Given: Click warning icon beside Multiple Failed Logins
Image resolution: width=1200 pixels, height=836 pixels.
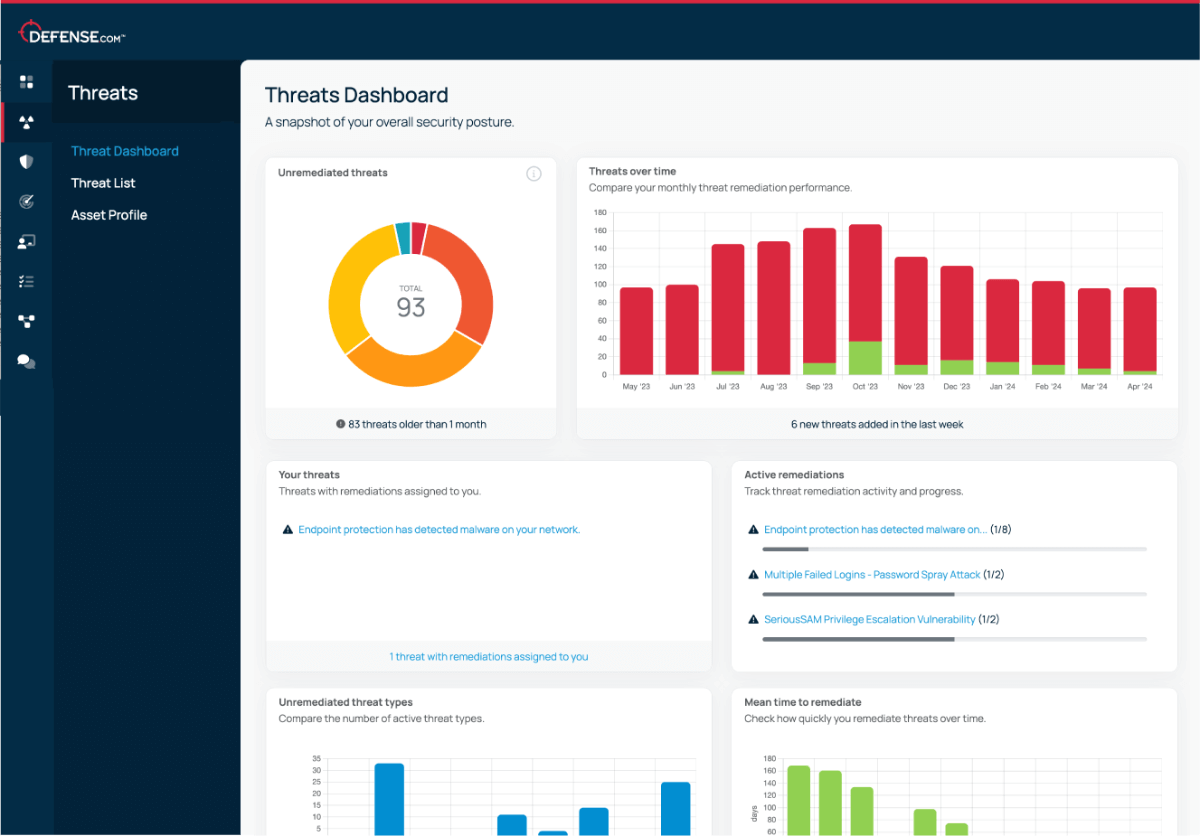Looking at the screenshot, I should click(x=754, y=575).
